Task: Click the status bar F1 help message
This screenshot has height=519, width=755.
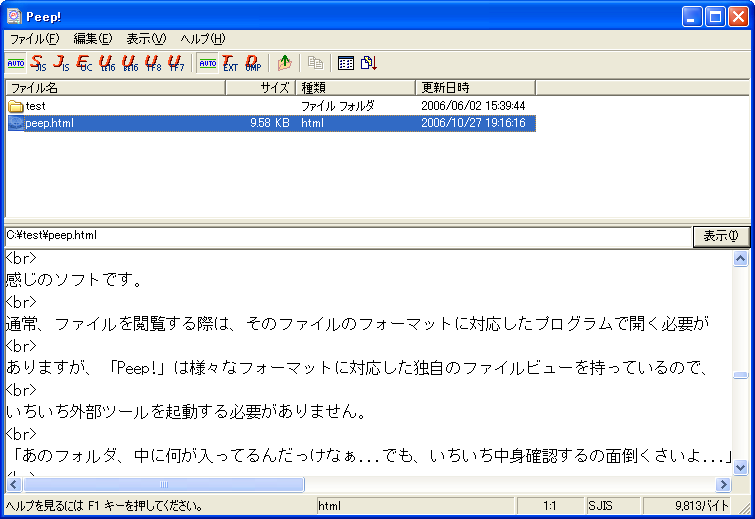Action: click(104, 506)
